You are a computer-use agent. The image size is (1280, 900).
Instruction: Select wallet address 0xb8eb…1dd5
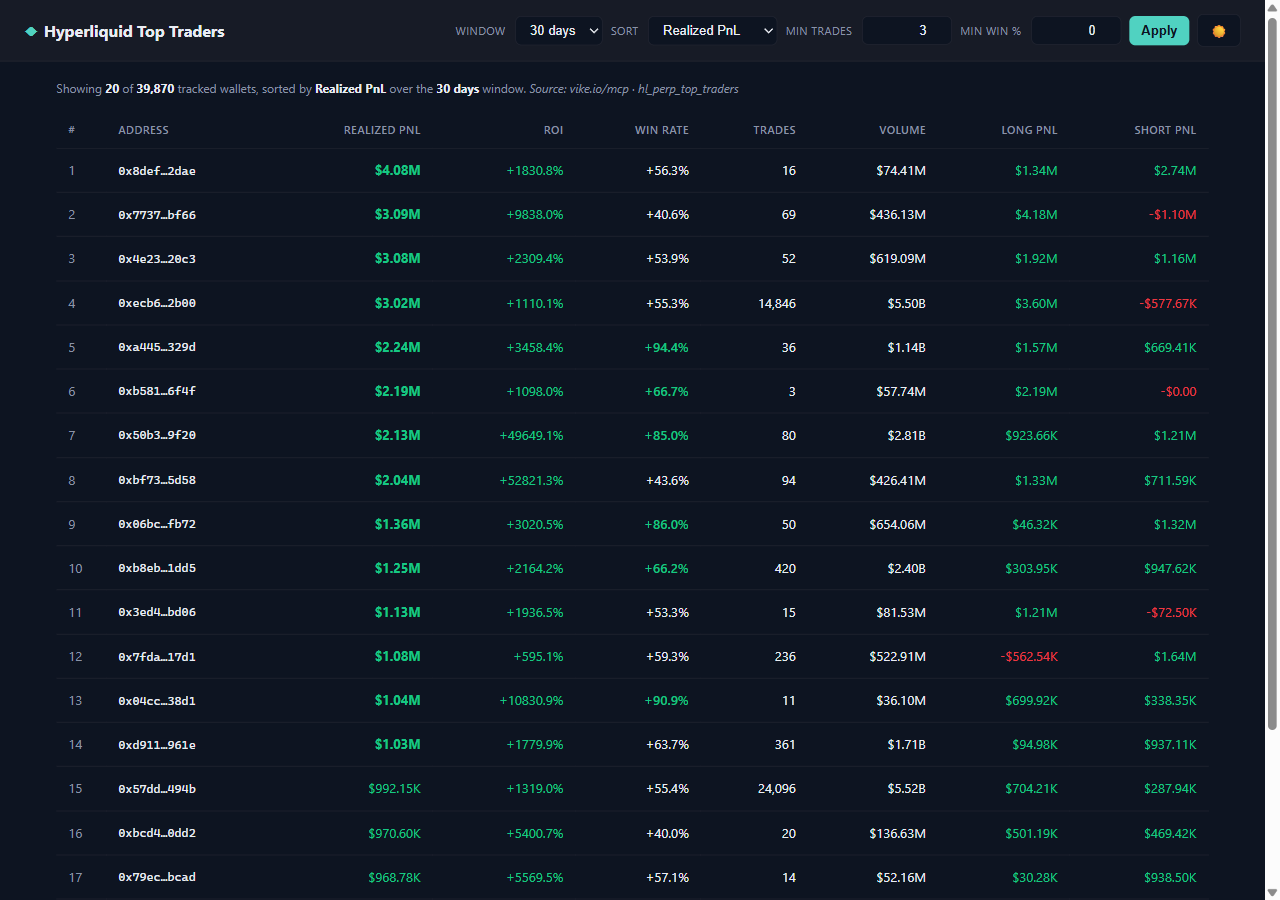tap(157, 568)
